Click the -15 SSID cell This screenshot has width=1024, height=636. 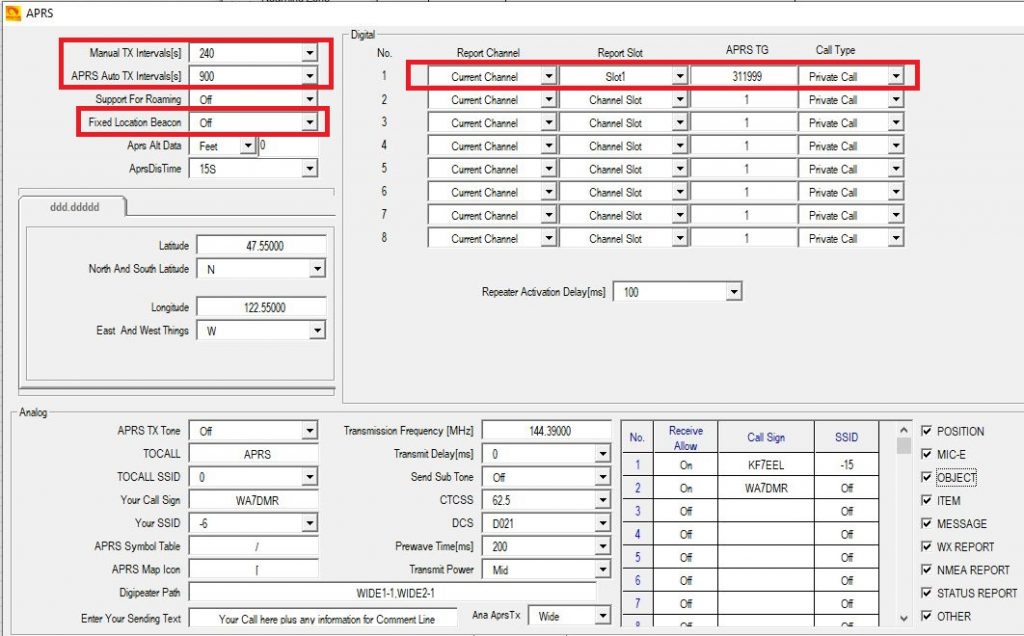point(846,465)
